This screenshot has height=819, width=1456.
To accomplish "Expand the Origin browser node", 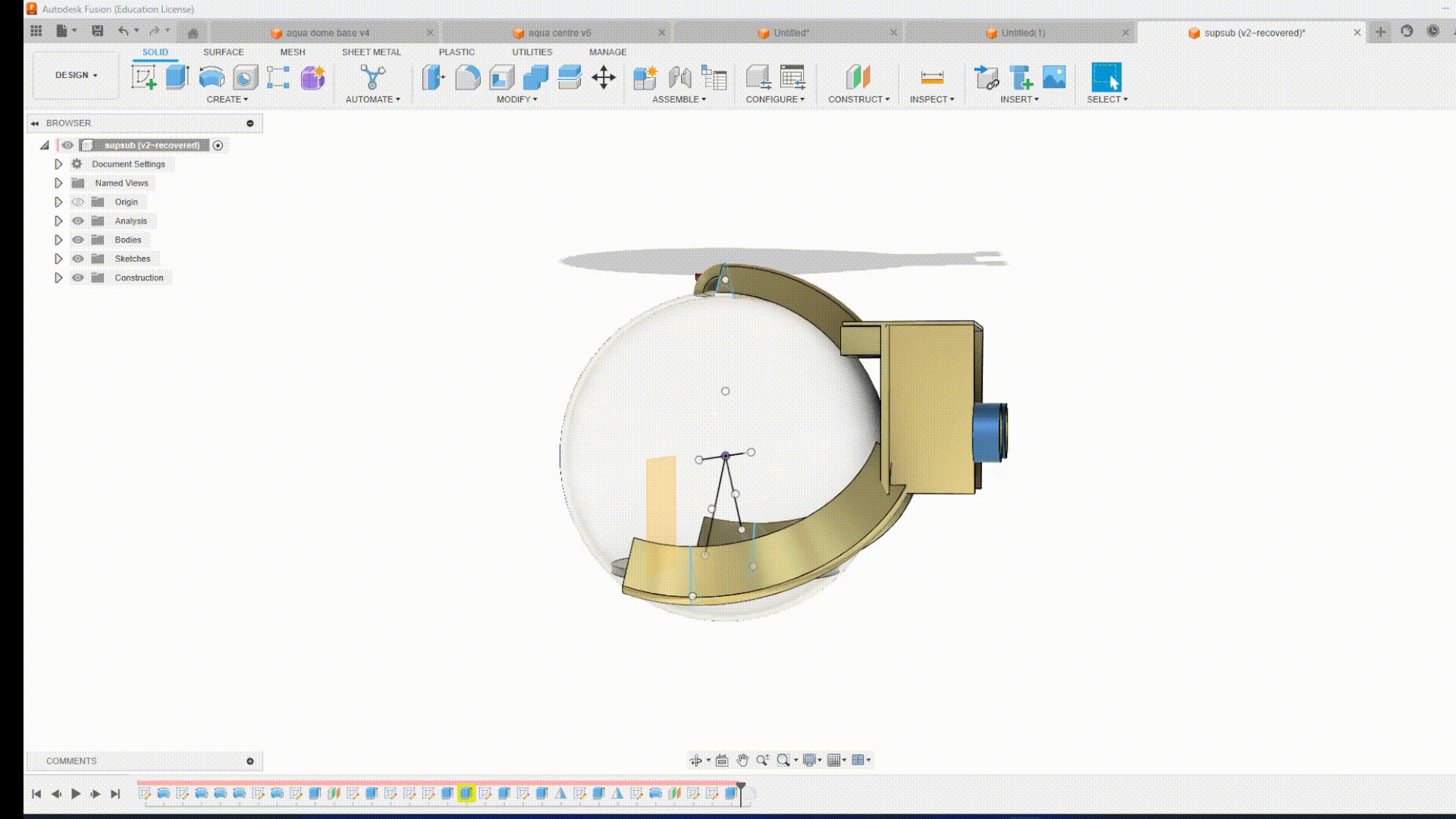I will (57, 201).
